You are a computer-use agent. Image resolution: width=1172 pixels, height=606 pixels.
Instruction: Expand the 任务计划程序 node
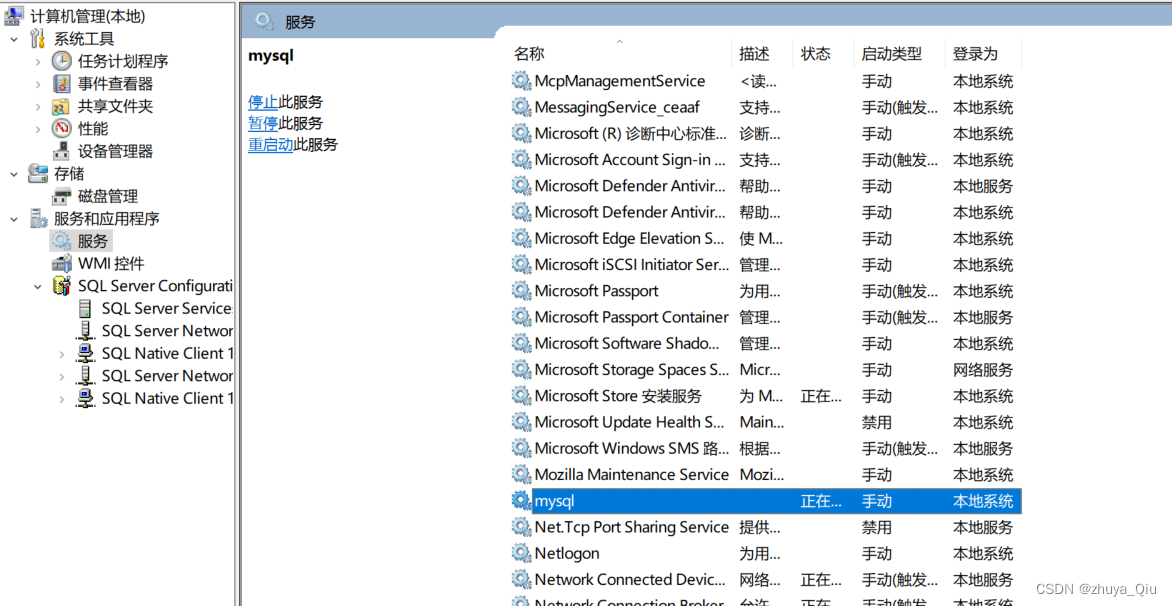point(38,61)
